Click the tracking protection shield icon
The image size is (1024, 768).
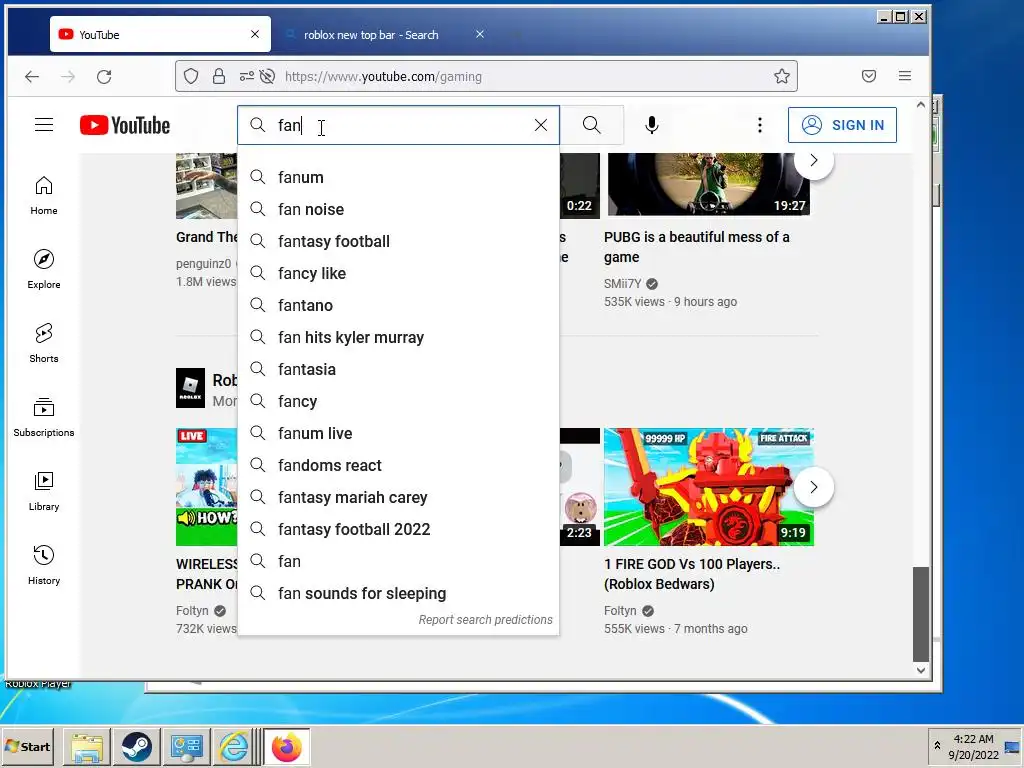pyautogui.click(x=191, y=76)
